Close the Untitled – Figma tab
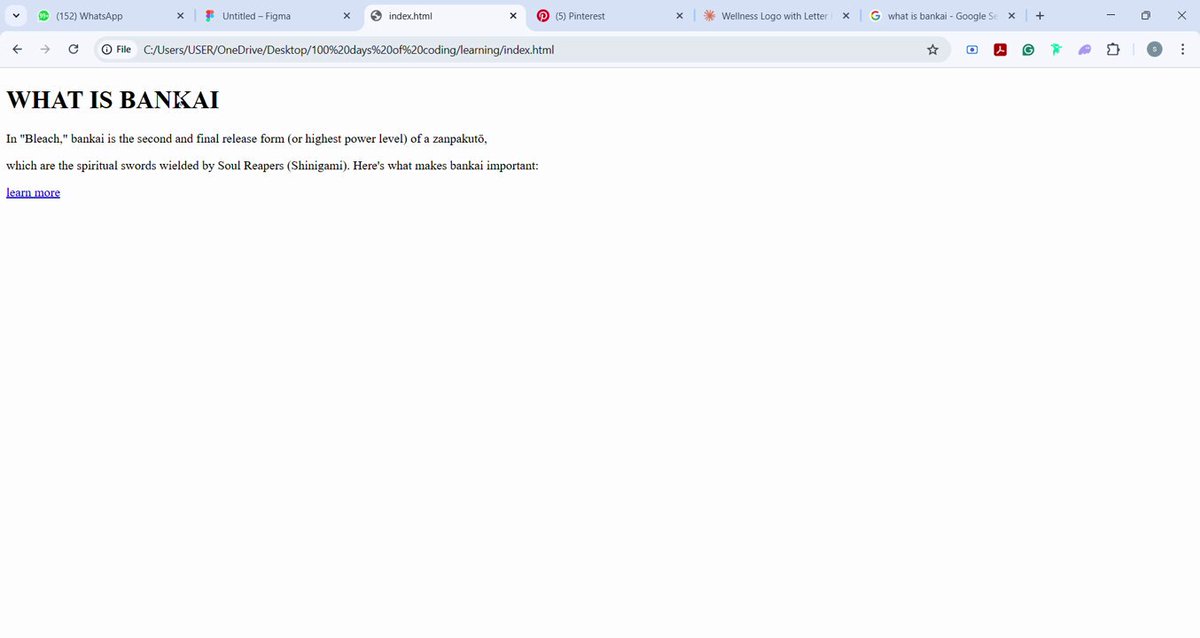 pos(347,16)
